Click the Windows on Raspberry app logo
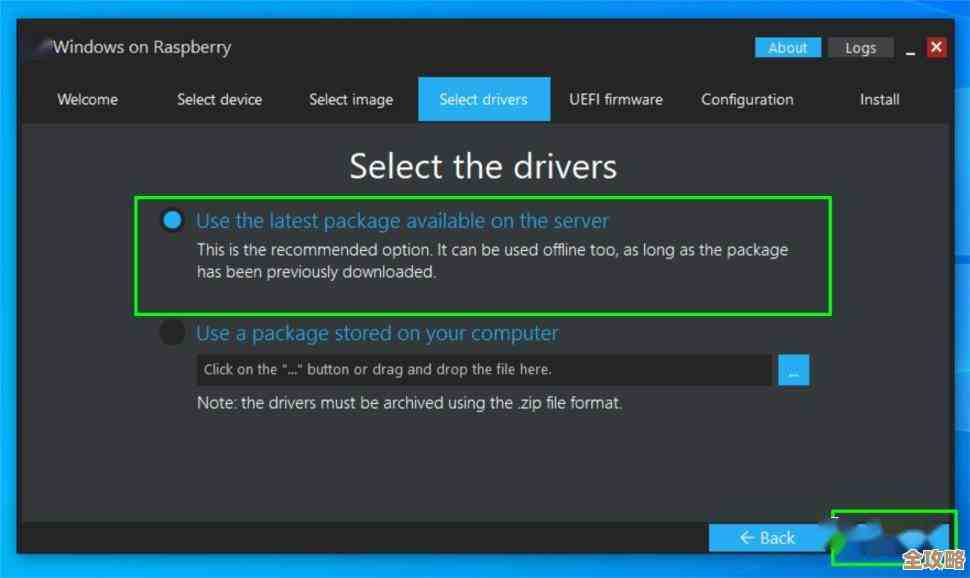The image size is (970, 578). click(x=38, y=46)
